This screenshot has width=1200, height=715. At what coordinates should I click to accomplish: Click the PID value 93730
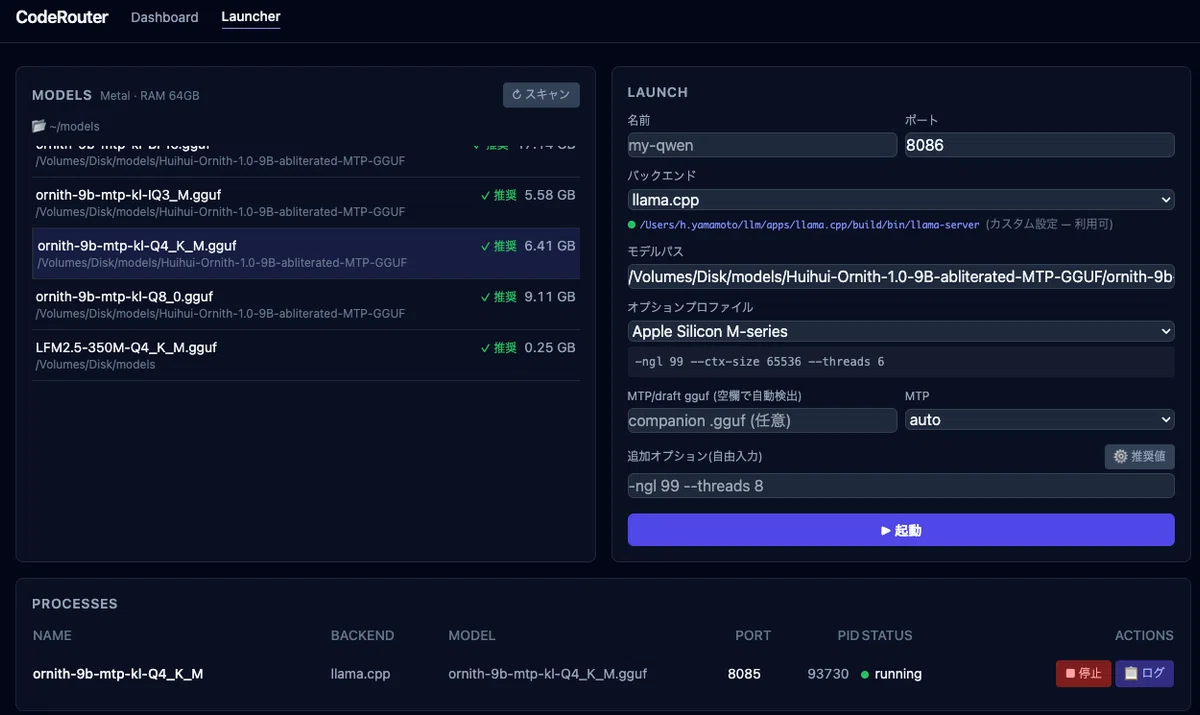tap(828, 674)
